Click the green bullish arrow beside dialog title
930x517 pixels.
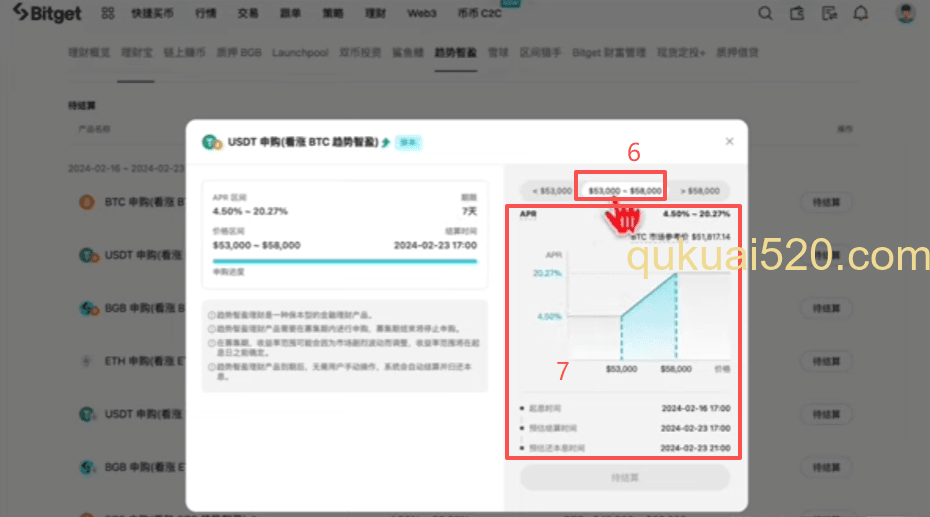pyautogui.click(x=386, y=142)
